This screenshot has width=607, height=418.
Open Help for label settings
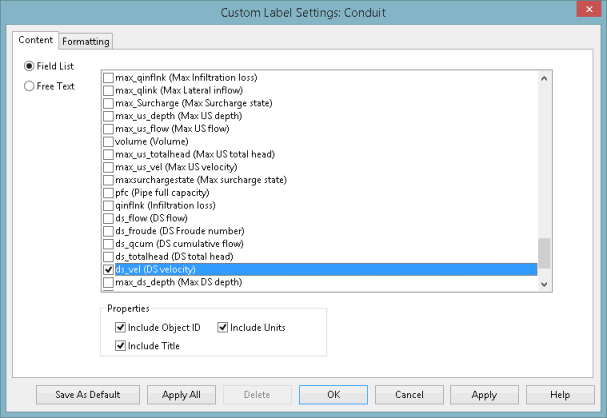coord(560,394)
